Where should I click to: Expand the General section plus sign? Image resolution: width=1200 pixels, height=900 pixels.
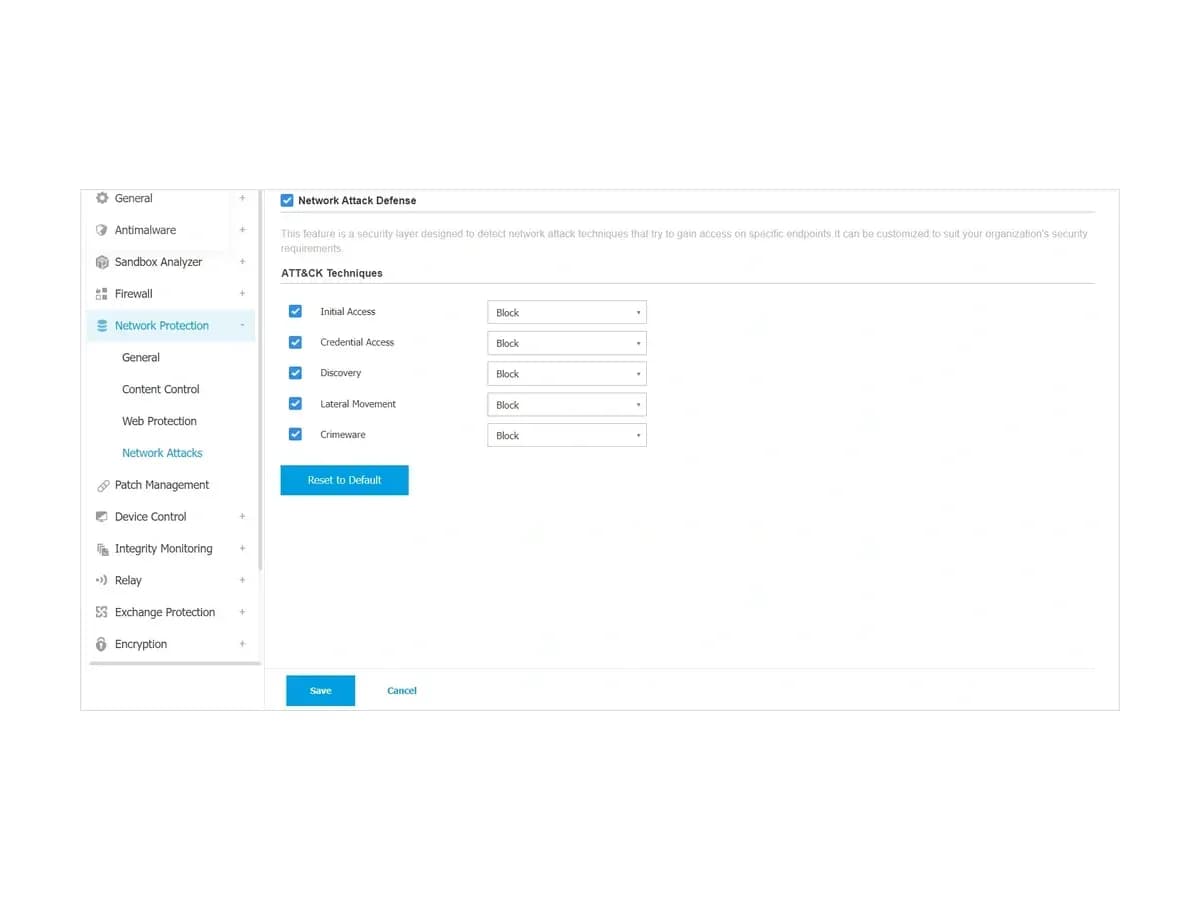pyautogui.click(x=242, y=198)
